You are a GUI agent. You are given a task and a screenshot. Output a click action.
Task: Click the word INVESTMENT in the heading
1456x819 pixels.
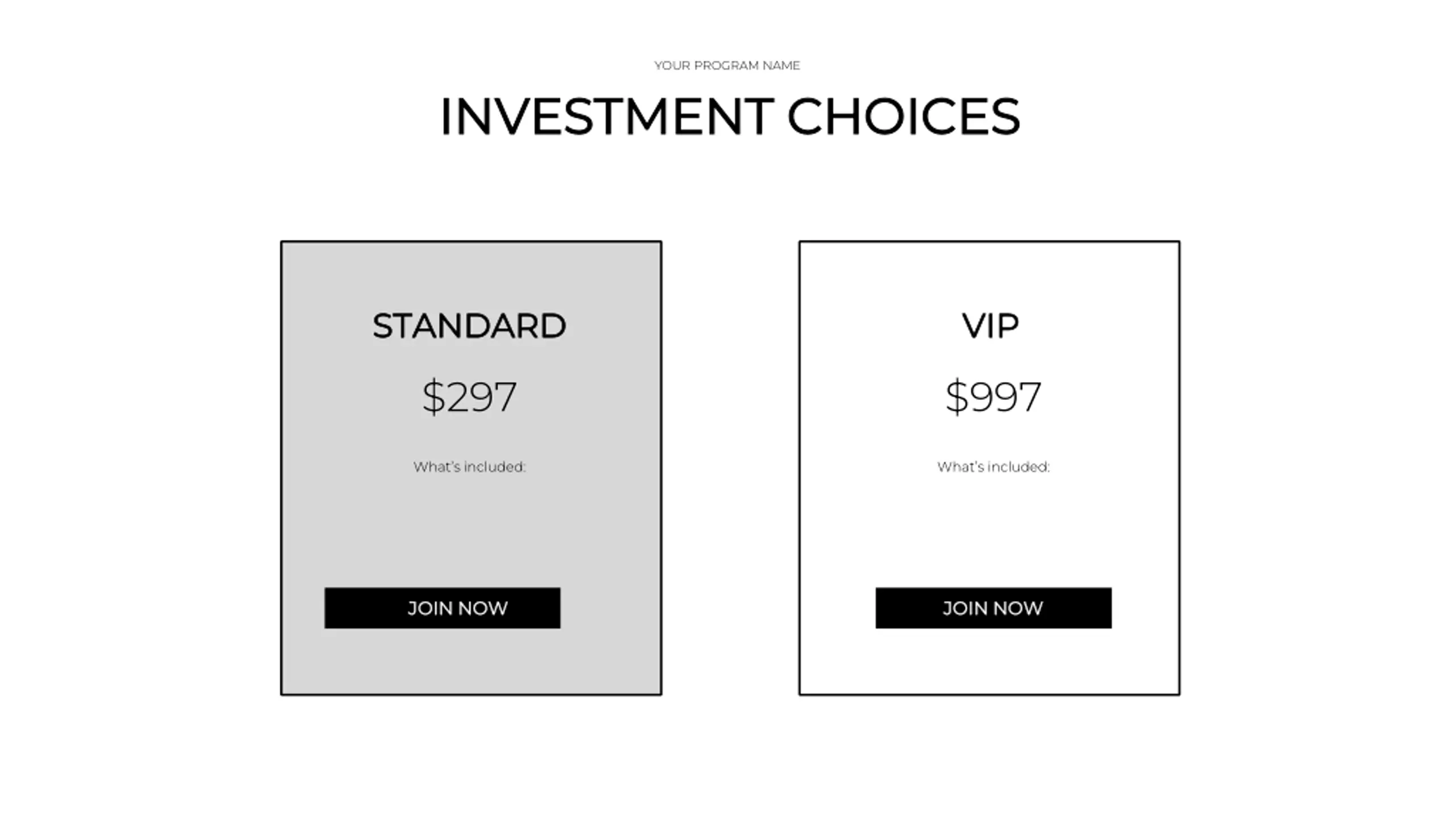(x=607, y=117)
